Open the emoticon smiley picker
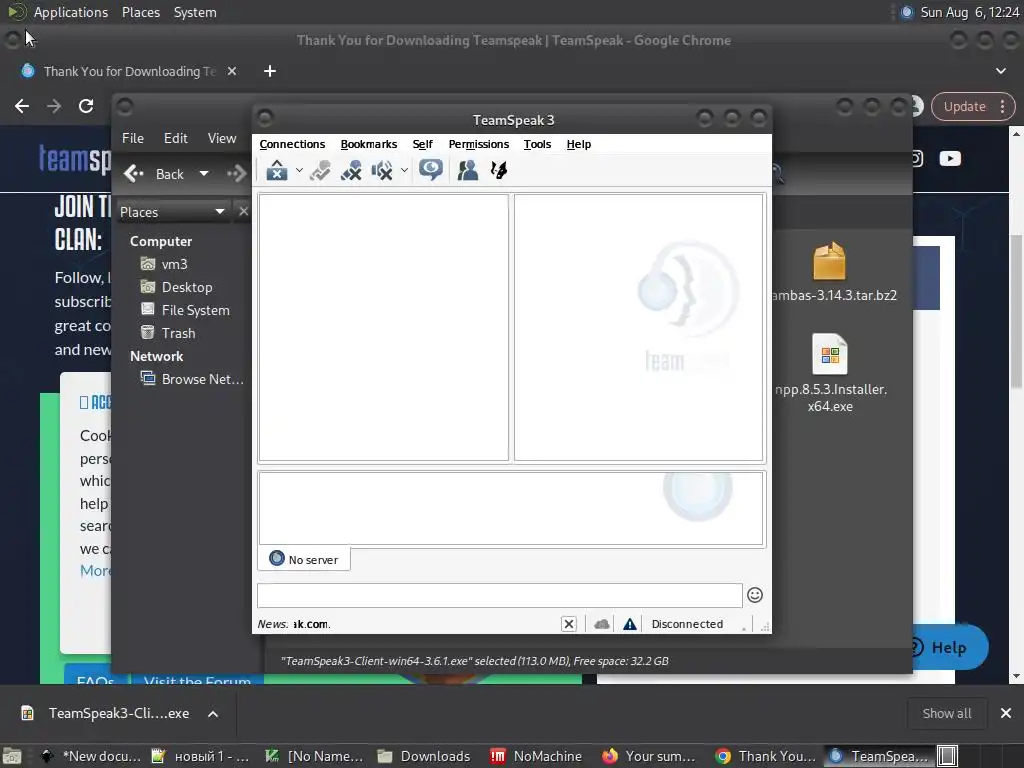Screen dimensions: 1024x768 (x=755, y=595)
